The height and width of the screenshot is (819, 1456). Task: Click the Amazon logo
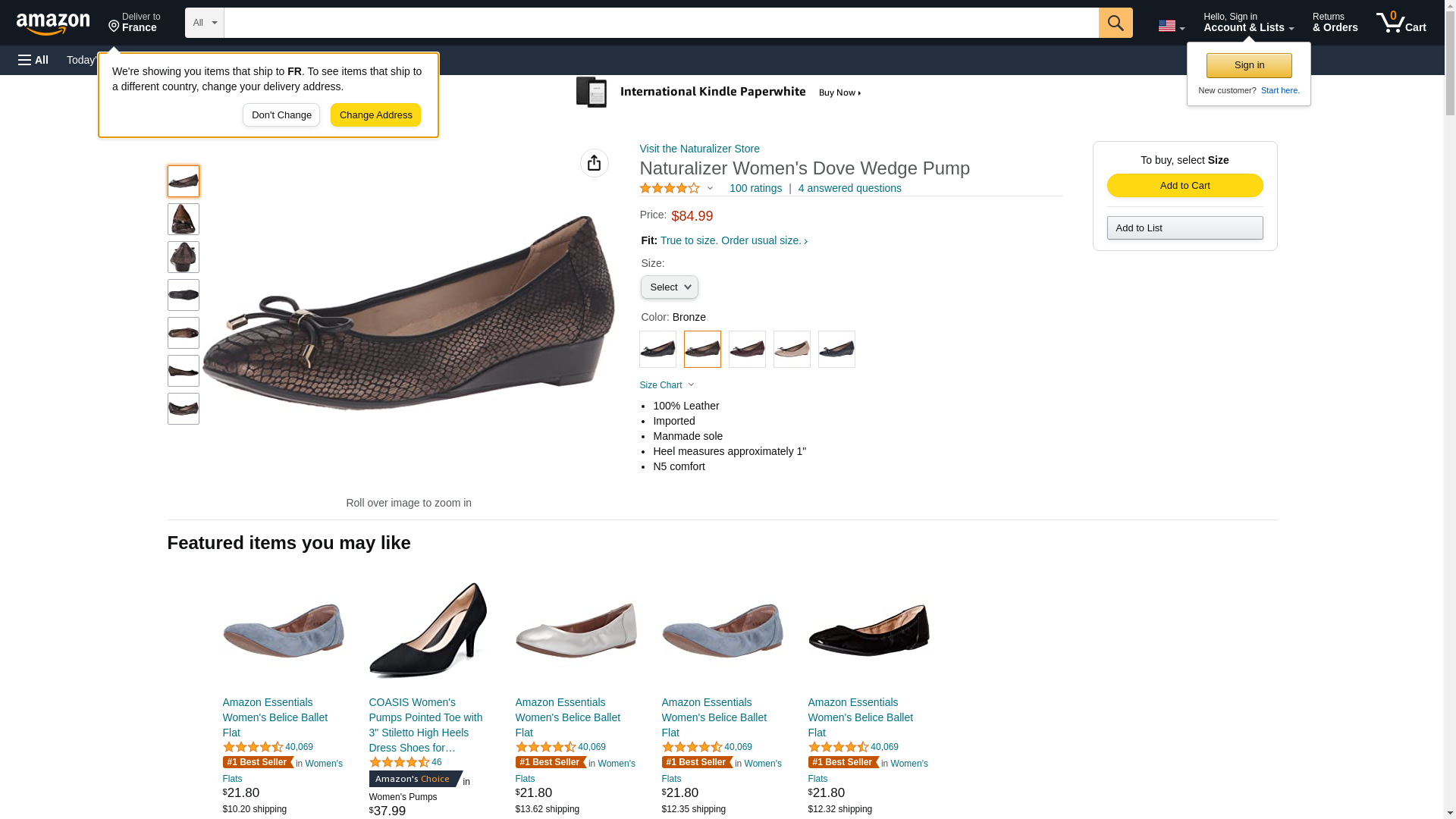tap(53, 24)
